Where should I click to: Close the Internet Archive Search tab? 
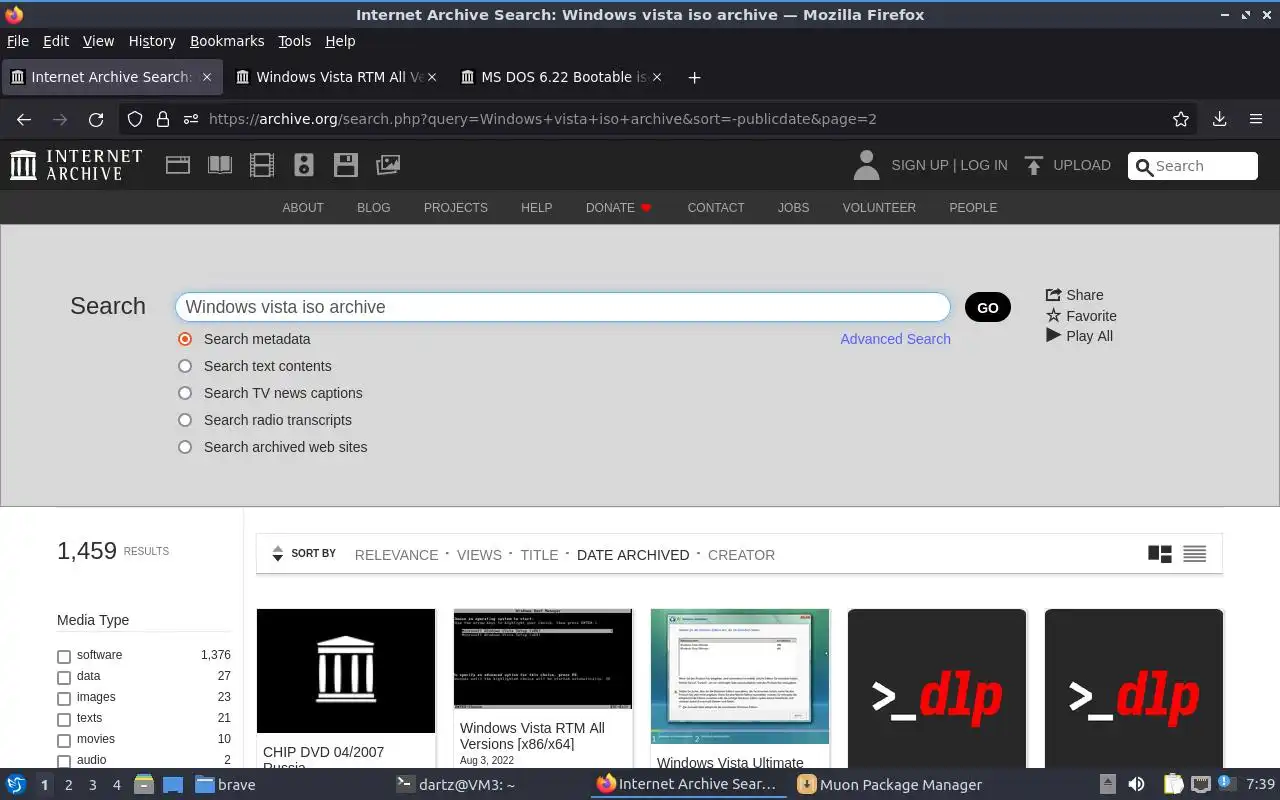click(x=207, y=77)
